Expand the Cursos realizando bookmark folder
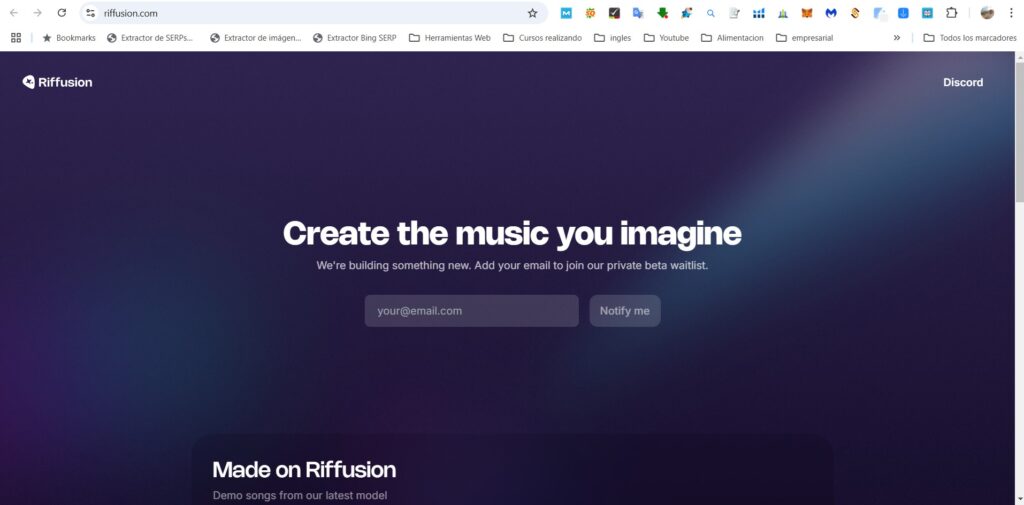The height and width of the screenshot is (505, 1024). click(543, 38)
